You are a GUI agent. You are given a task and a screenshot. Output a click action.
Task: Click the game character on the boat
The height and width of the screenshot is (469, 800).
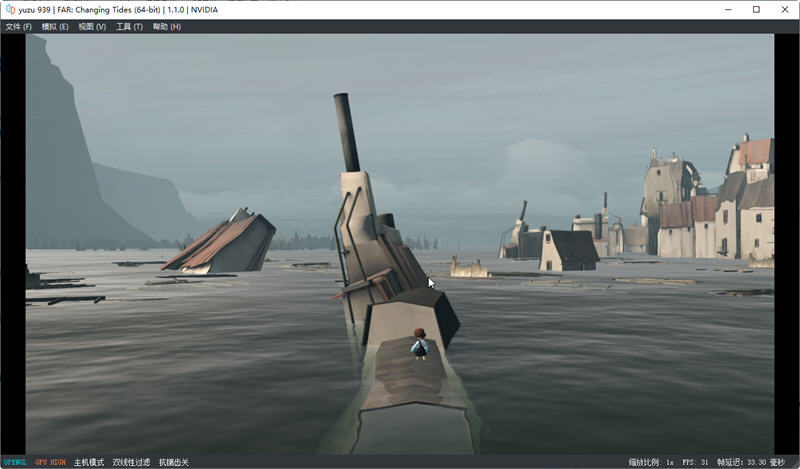pyautogui.click(x=419, y=344)
